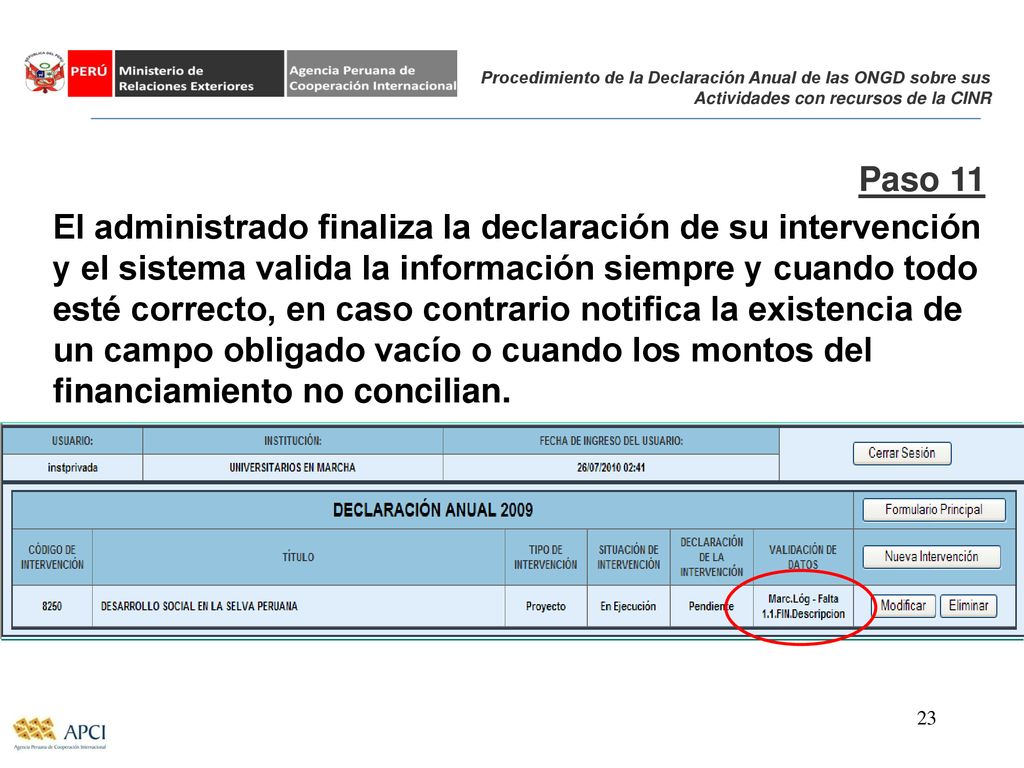The image size is (1024, 768).
Task: Click the DECLARACIÓN ANUAL 2009 heading
Action: [433, 510]
